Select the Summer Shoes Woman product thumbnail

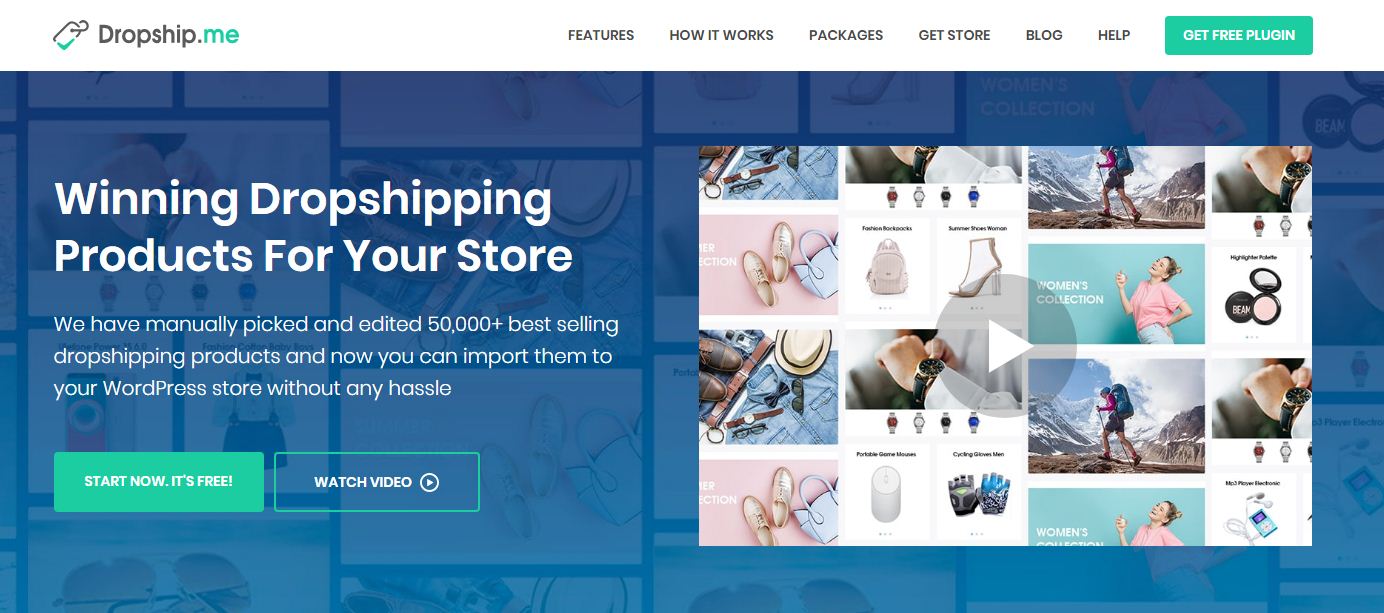tap(977, 267)
